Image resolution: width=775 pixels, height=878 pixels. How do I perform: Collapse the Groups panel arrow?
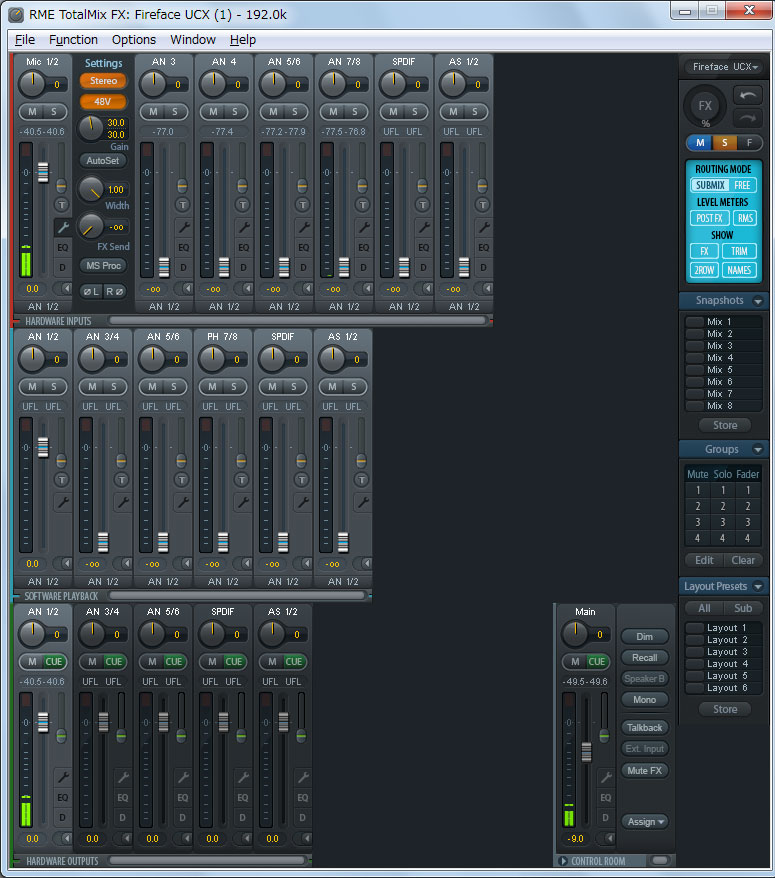[758, 450]
